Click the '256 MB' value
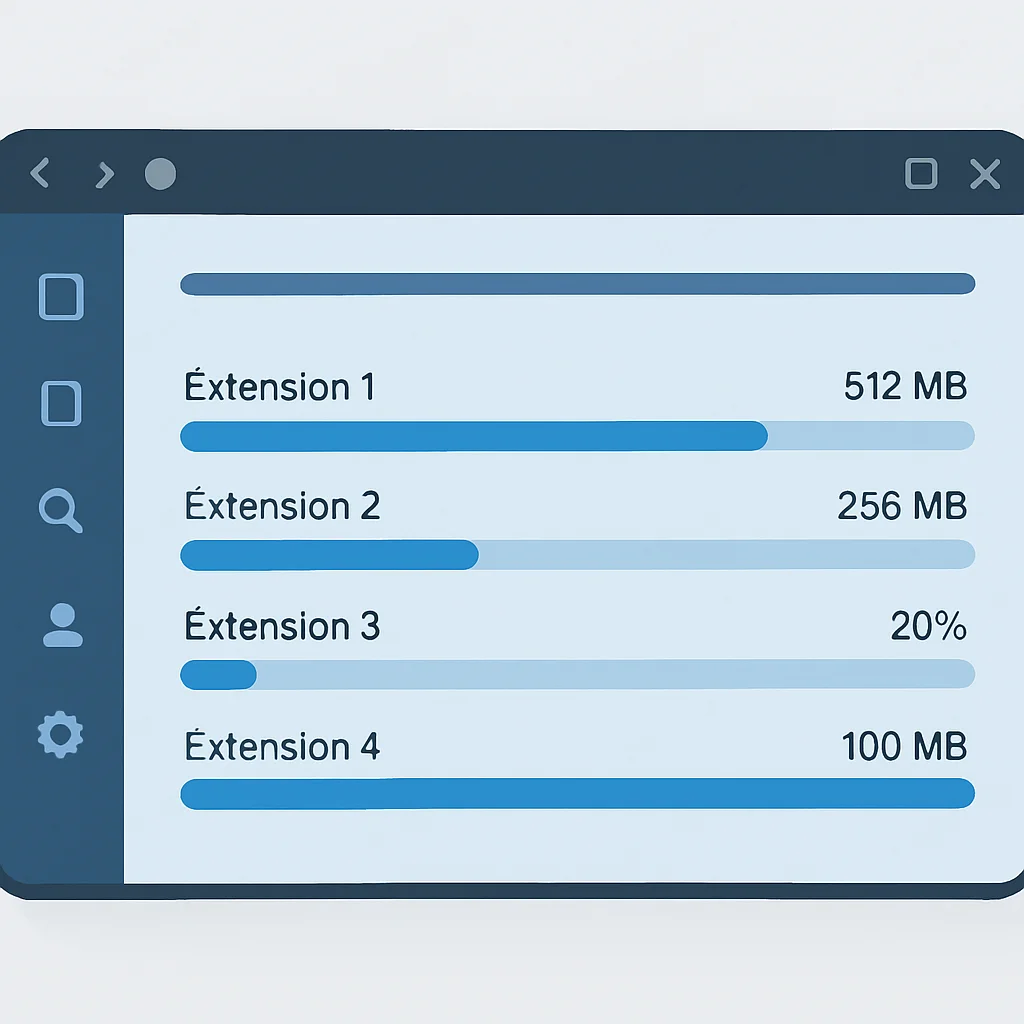Image resolution: width=1024 pixels, height=1024 pixels. [x=902, y=505]
